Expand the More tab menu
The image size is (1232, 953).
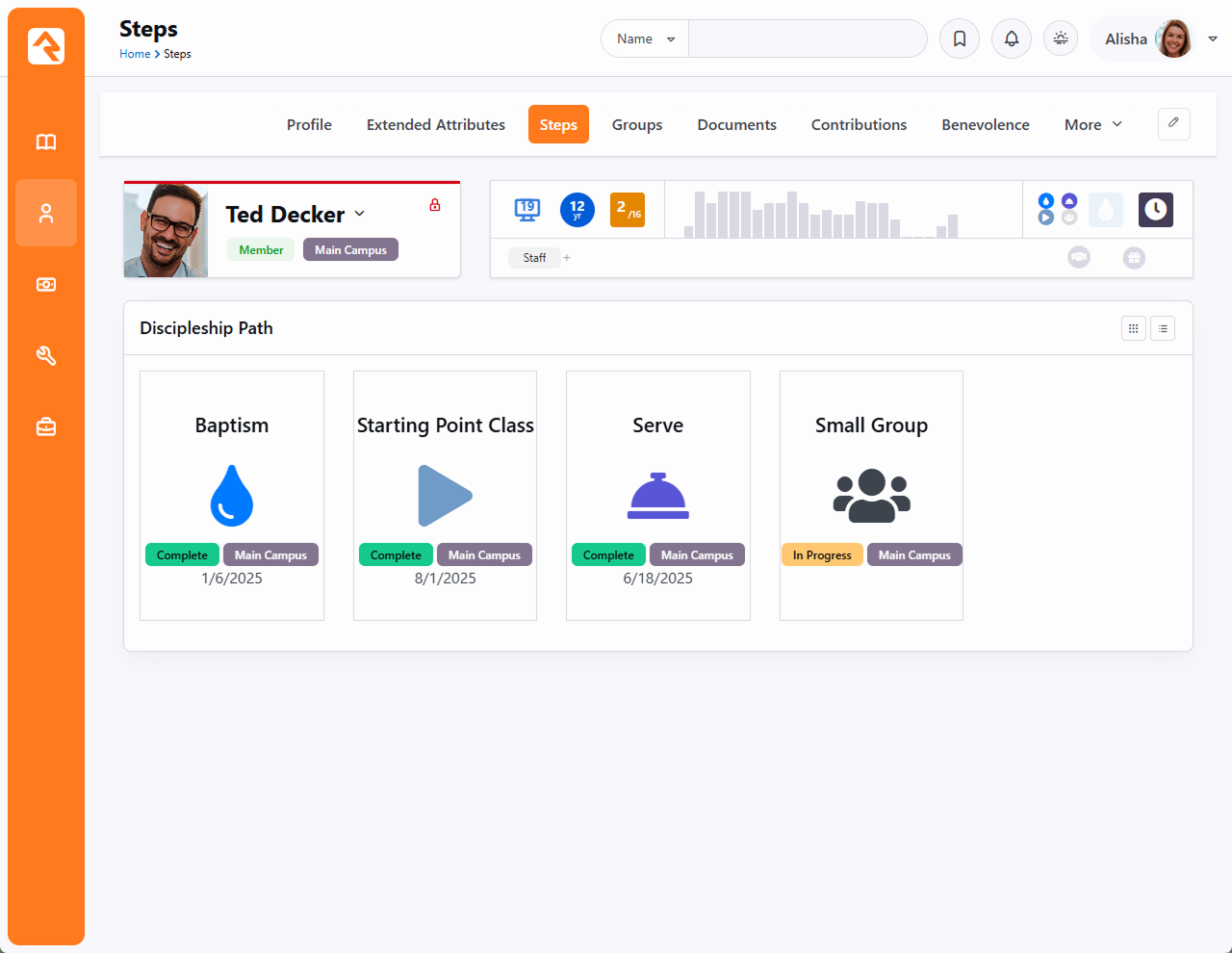coord(1092,124)
